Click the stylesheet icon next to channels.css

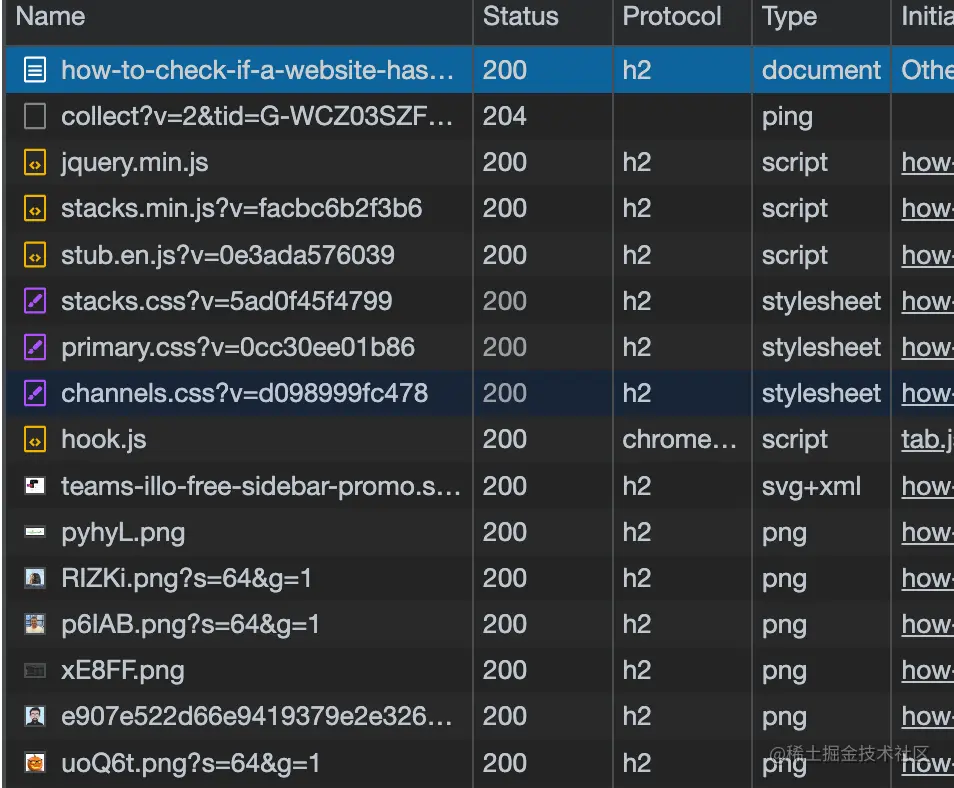point(35,393)
